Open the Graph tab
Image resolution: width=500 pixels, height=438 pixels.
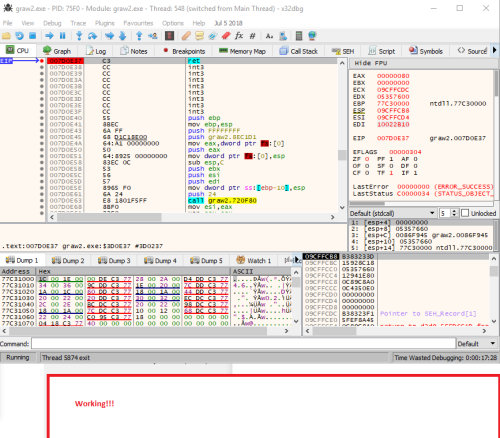click(x=57, y=51)
